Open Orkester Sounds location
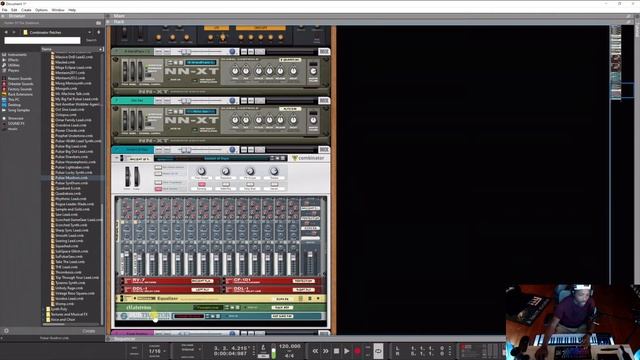The height and width of the screenshot is (360, 640). click(18, 84)
